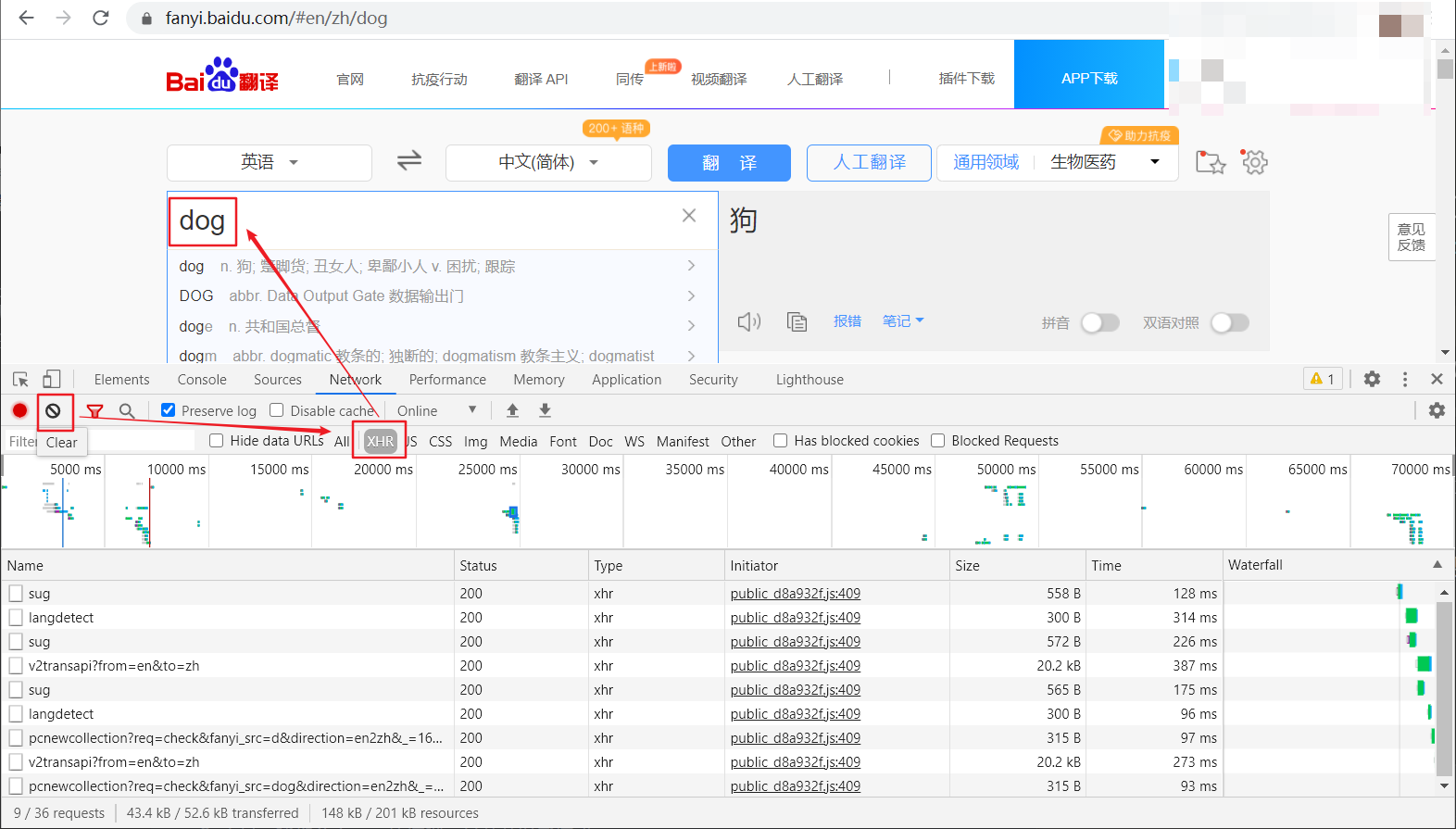Viewport: 1456px width, 829px height.
Task: Open the Performance tab
Action: click(447, 379)
